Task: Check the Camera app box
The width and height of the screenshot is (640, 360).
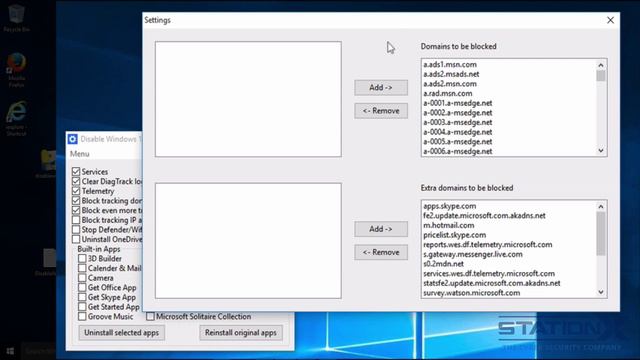Action: [x=82, y=278]
